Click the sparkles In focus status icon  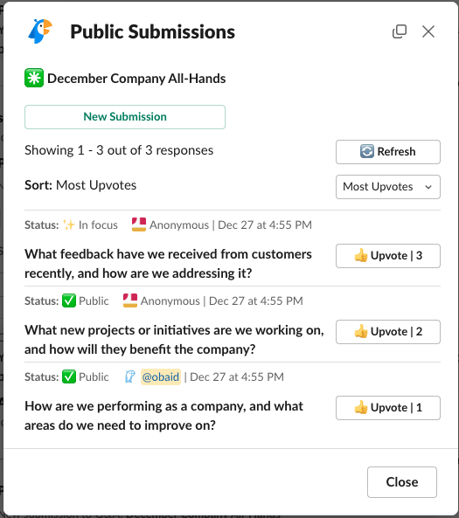tap(69, 225)
